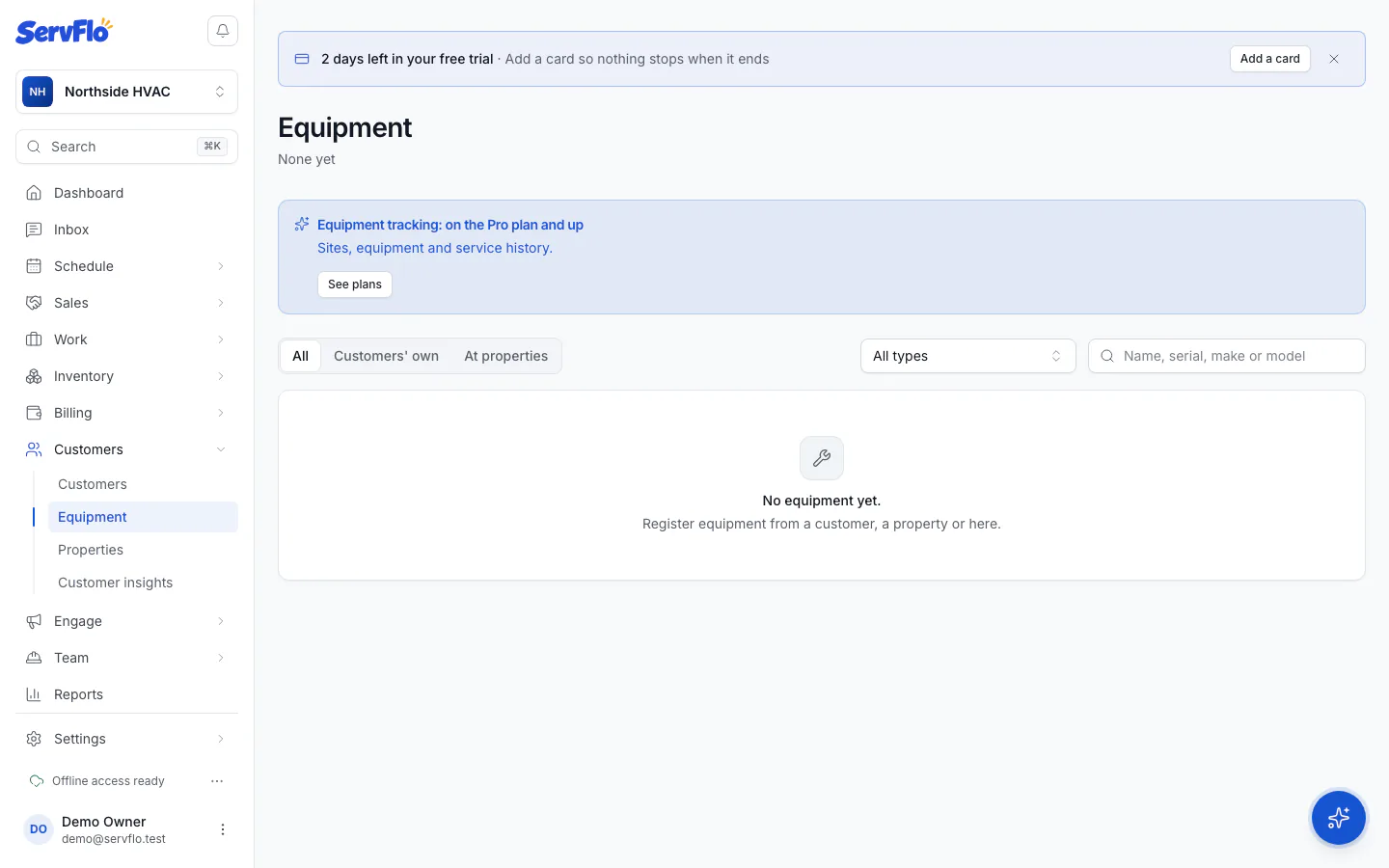1389x868 pixels.
Task: Click the credit card icon in trial banner
Action: click(x=302, y=59)
